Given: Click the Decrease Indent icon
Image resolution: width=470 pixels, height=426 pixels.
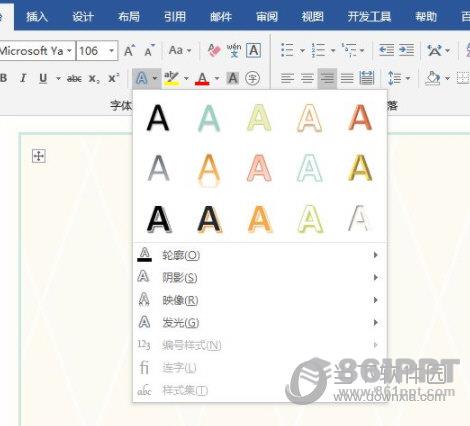Looking at the screenshot, I should [x=387, y=50].
